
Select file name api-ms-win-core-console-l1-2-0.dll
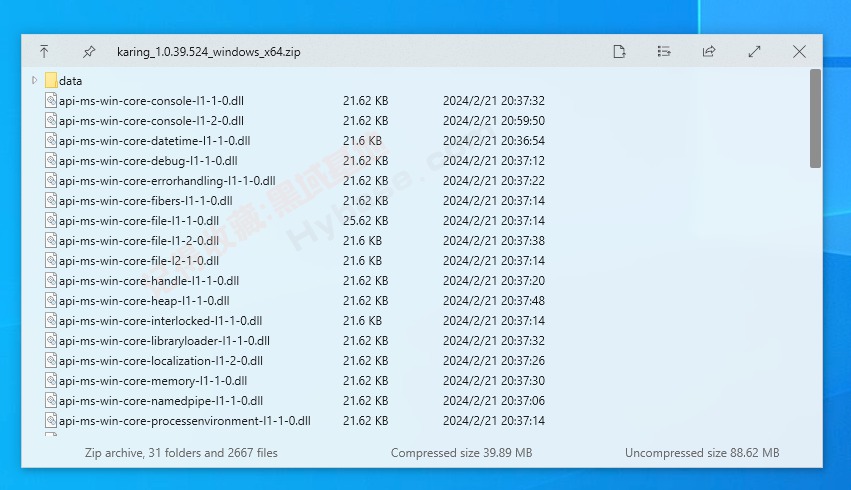tap(151, 120)
